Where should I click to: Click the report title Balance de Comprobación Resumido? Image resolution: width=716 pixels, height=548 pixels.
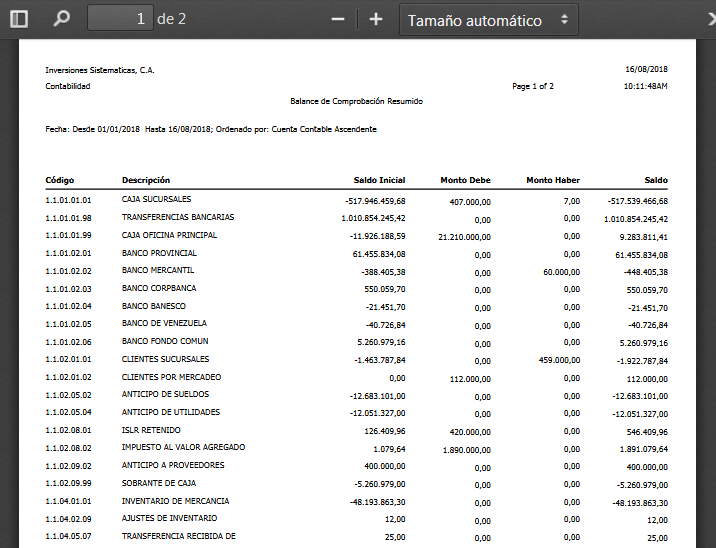(356, 101)
